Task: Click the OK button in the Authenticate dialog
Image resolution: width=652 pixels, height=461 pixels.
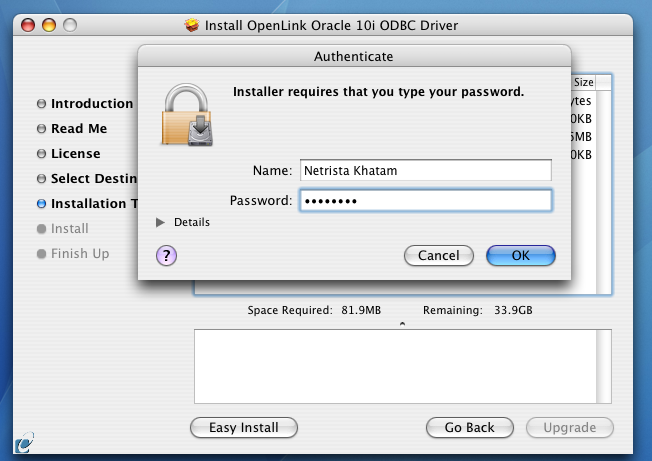Action: point(521,255)
